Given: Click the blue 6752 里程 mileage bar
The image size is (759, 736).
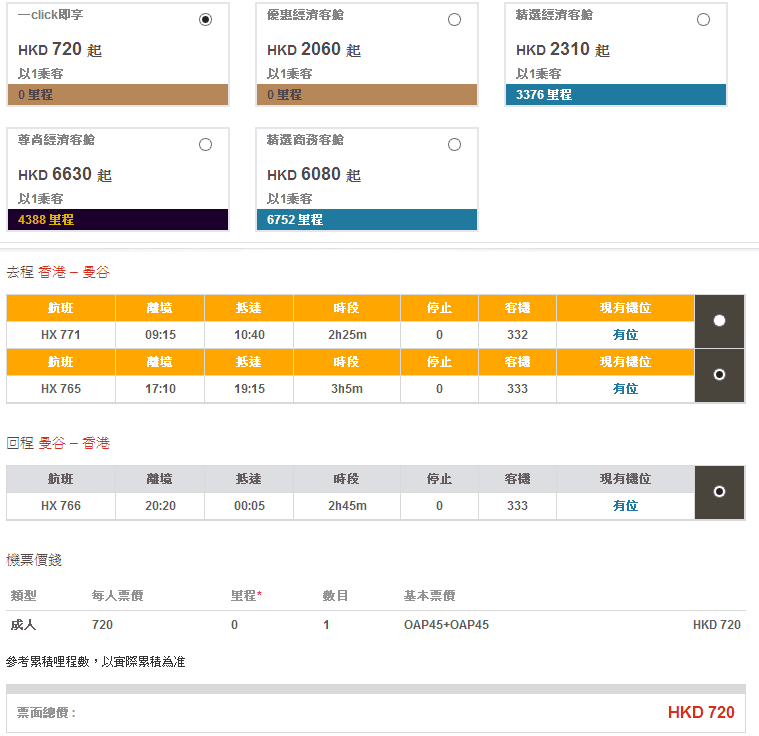Looking at the screenshot, I should pos(367,220).
